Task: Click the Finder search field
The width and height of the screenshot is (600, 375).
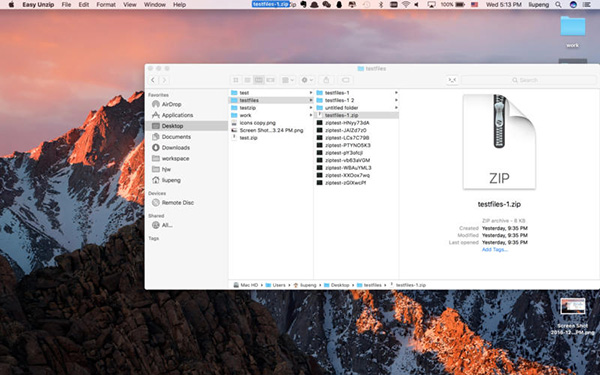Action: (528, 80)
